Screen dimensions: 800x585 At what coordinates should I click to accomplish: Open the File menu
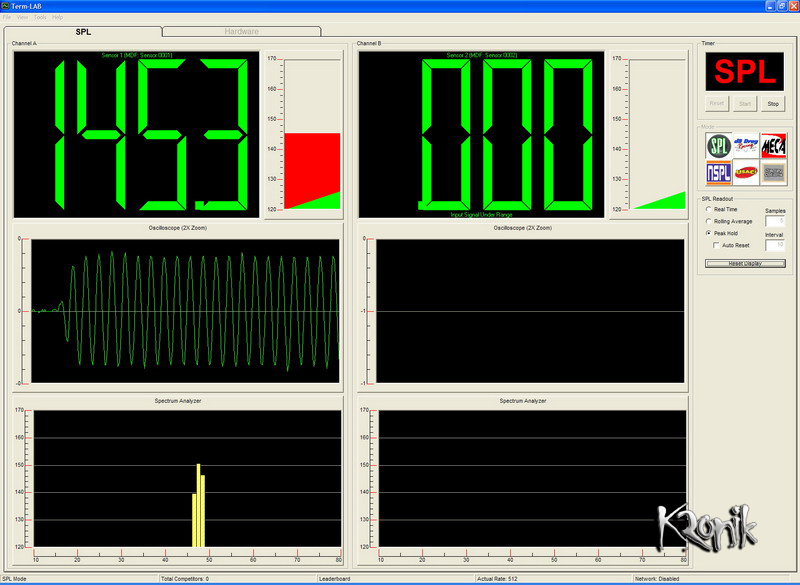point(7,18)
